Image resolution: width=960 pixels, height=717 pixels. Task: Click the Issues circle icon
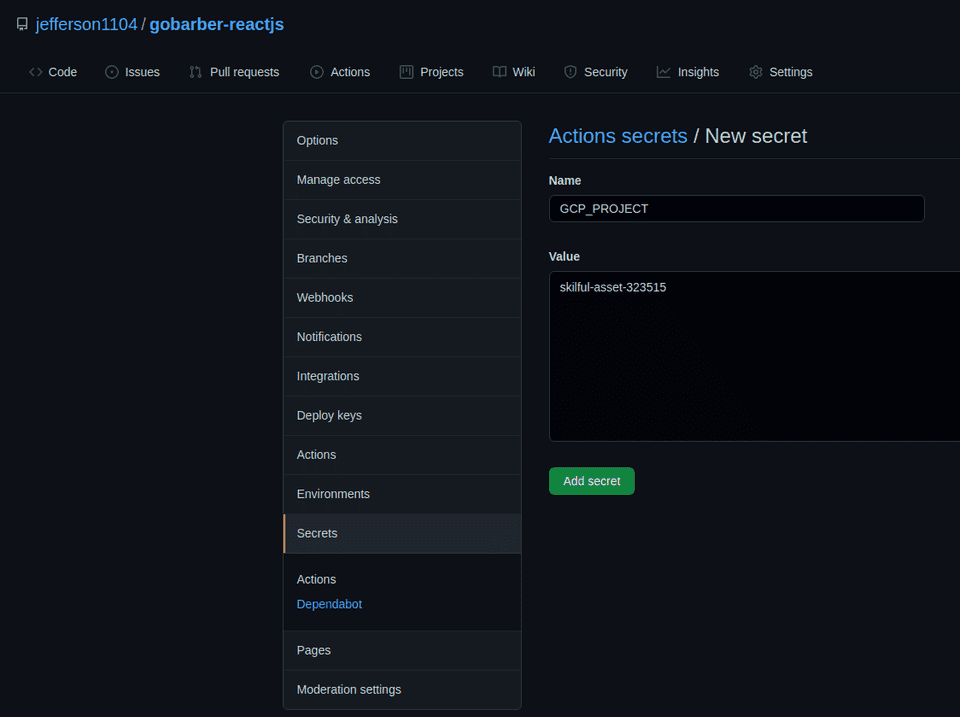112,72
